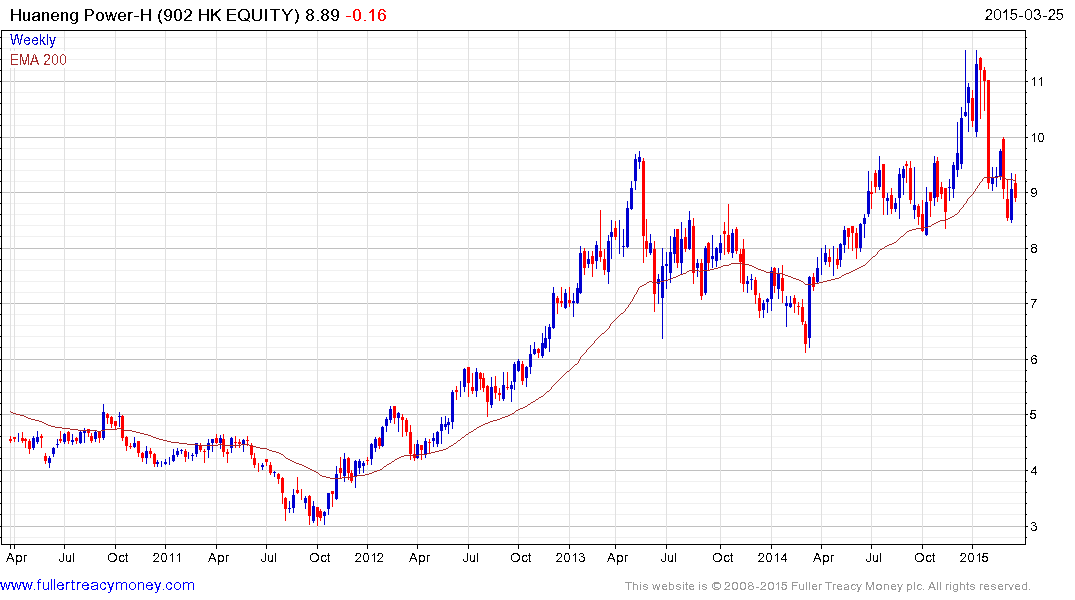The width and height of the screenshot is (1075, 600).
Task: Select the 2014 marker on time axis
Action: [x=772, y=557]
